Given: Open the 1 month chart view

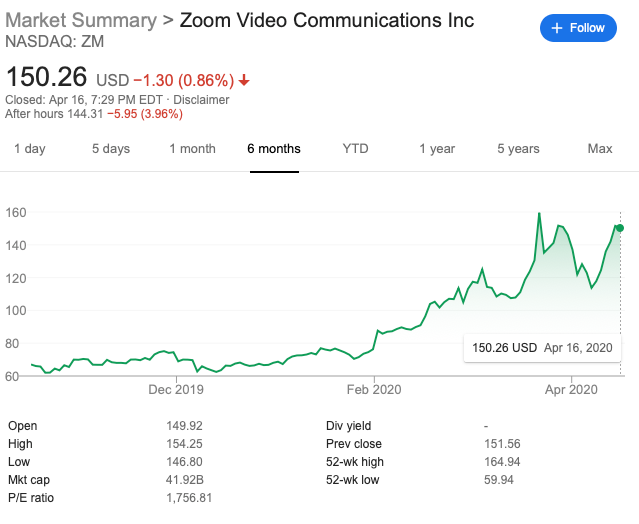Looking at the screenshot, I should 192,149.
